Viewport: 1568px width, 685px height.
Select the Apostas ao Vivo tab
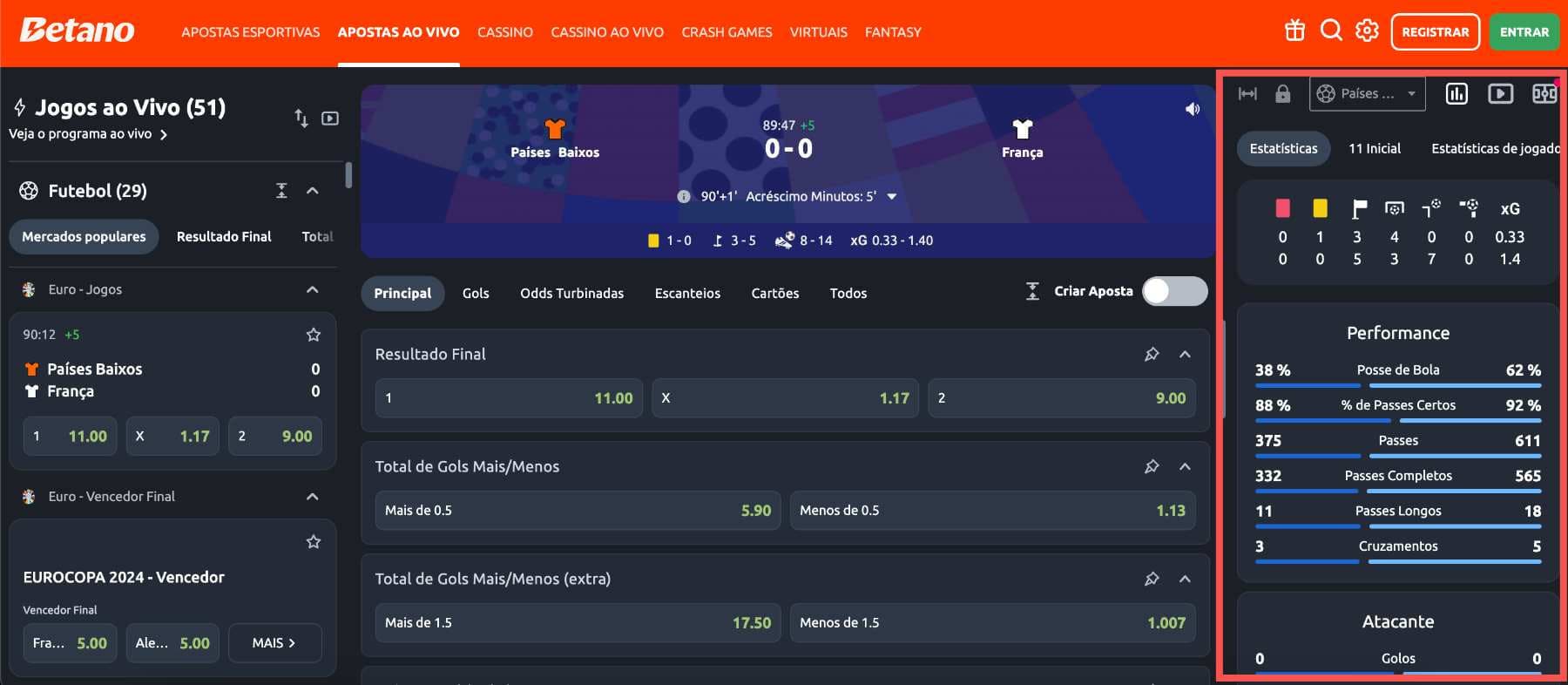[x=399, y=32]
